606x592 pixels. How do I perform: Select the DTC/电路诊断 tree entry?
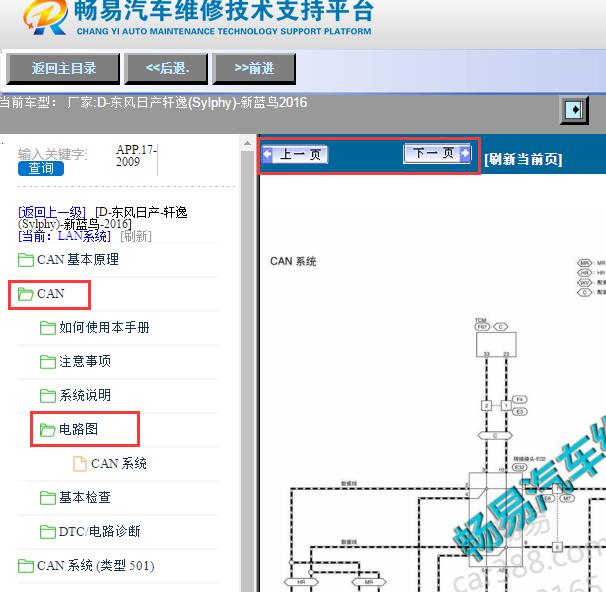(100, 531)
